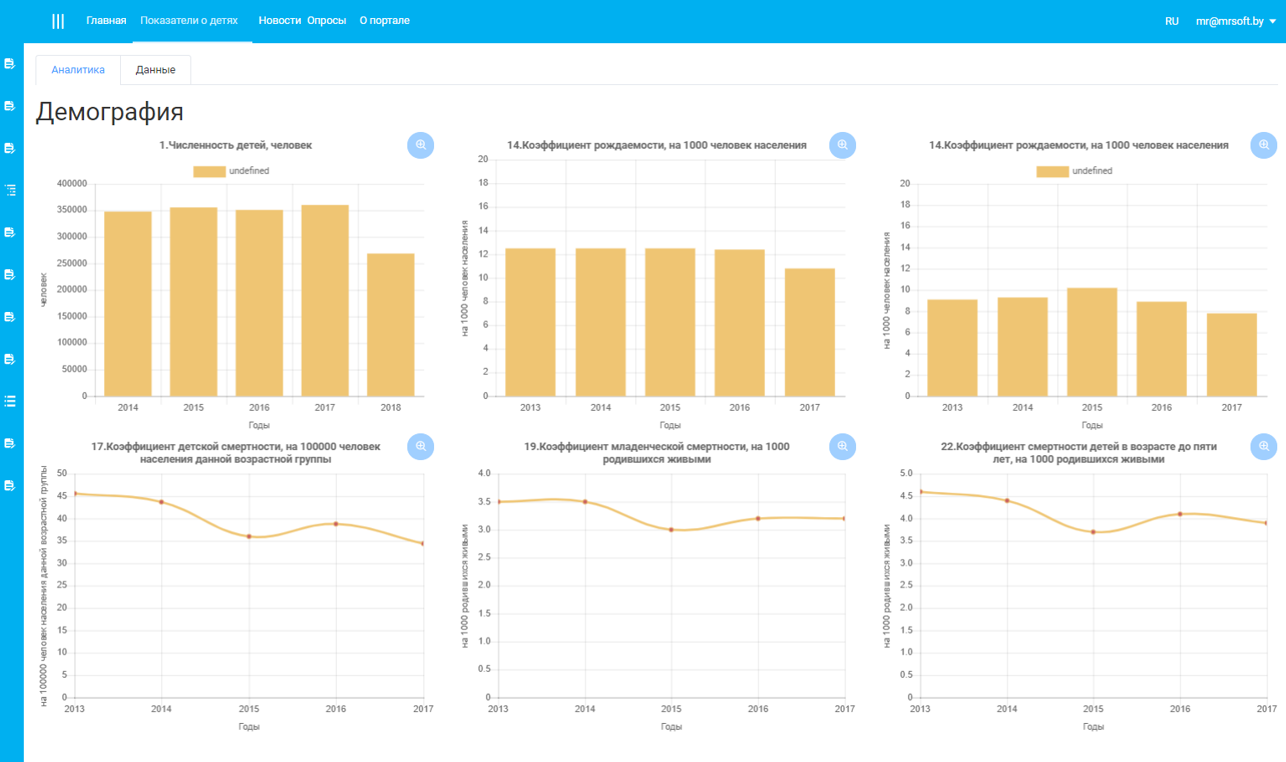The image size is (1286, 762).
Task: Click the legend color swatch in Численность детей chart
Action: pos(209,171)
